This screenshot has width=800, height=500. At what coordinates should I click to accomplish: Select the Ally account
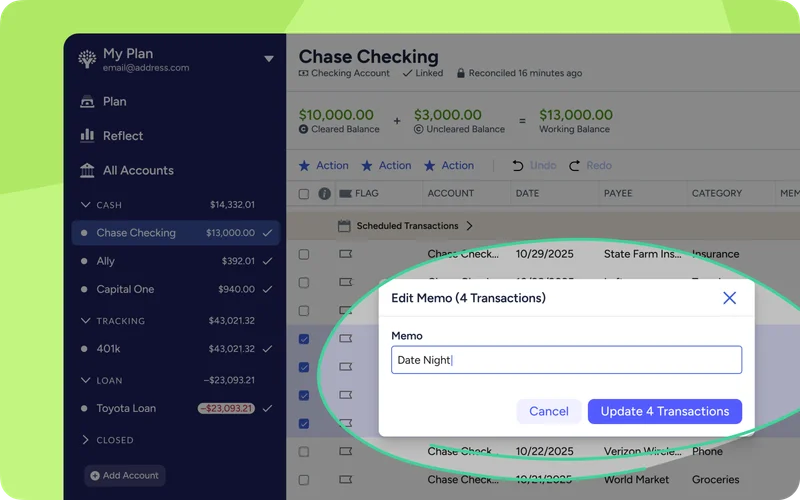pyautogui.click(x=176, y=261)
